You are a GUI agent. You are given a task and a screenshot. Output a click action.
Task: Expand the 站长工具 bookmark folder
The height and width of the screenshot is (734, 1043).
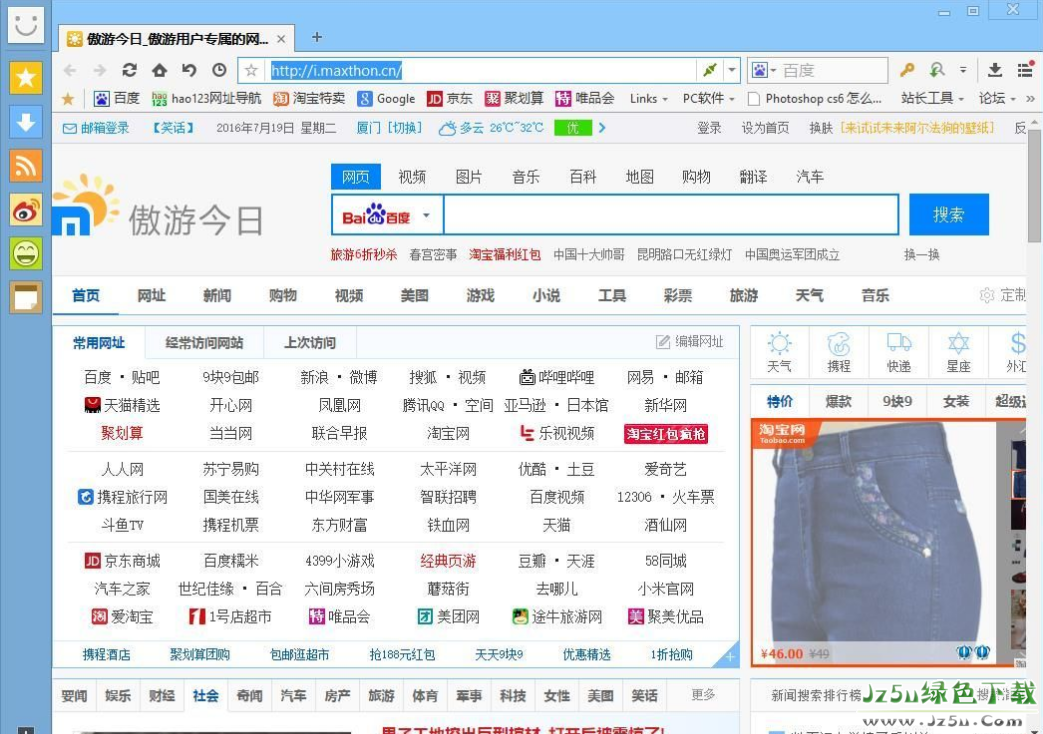(x=933, y=99)
